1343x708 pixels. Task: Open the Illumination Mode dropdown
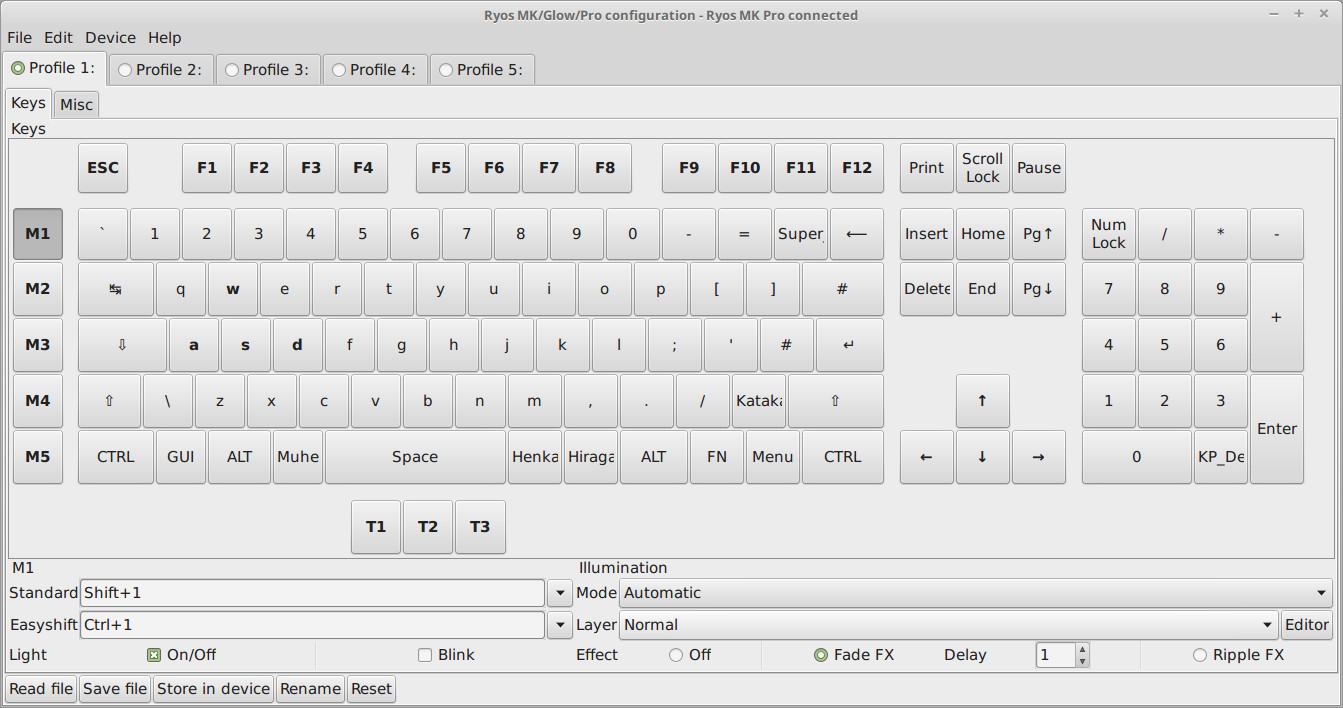pos(976,593)
